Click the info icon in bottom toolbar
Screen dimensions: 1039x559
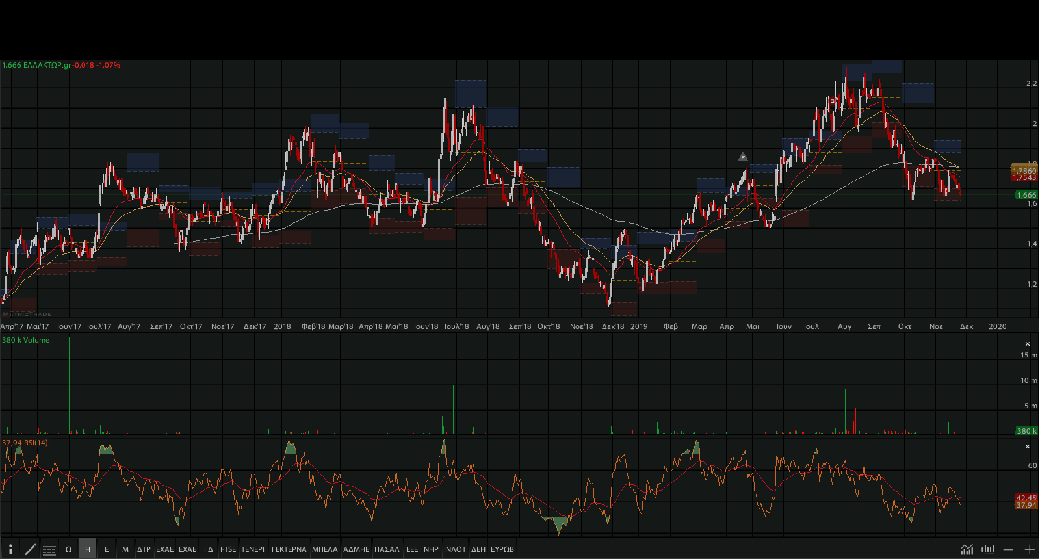(x=10, y=549)
